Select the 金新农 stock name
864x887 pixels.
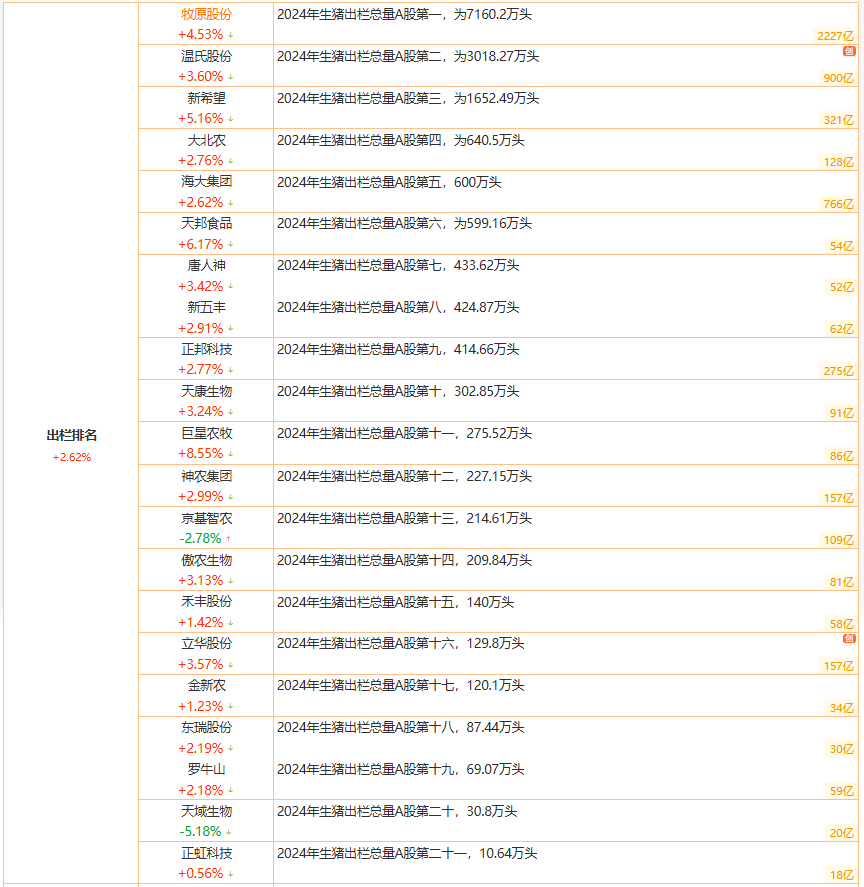[x=207, y=686]
